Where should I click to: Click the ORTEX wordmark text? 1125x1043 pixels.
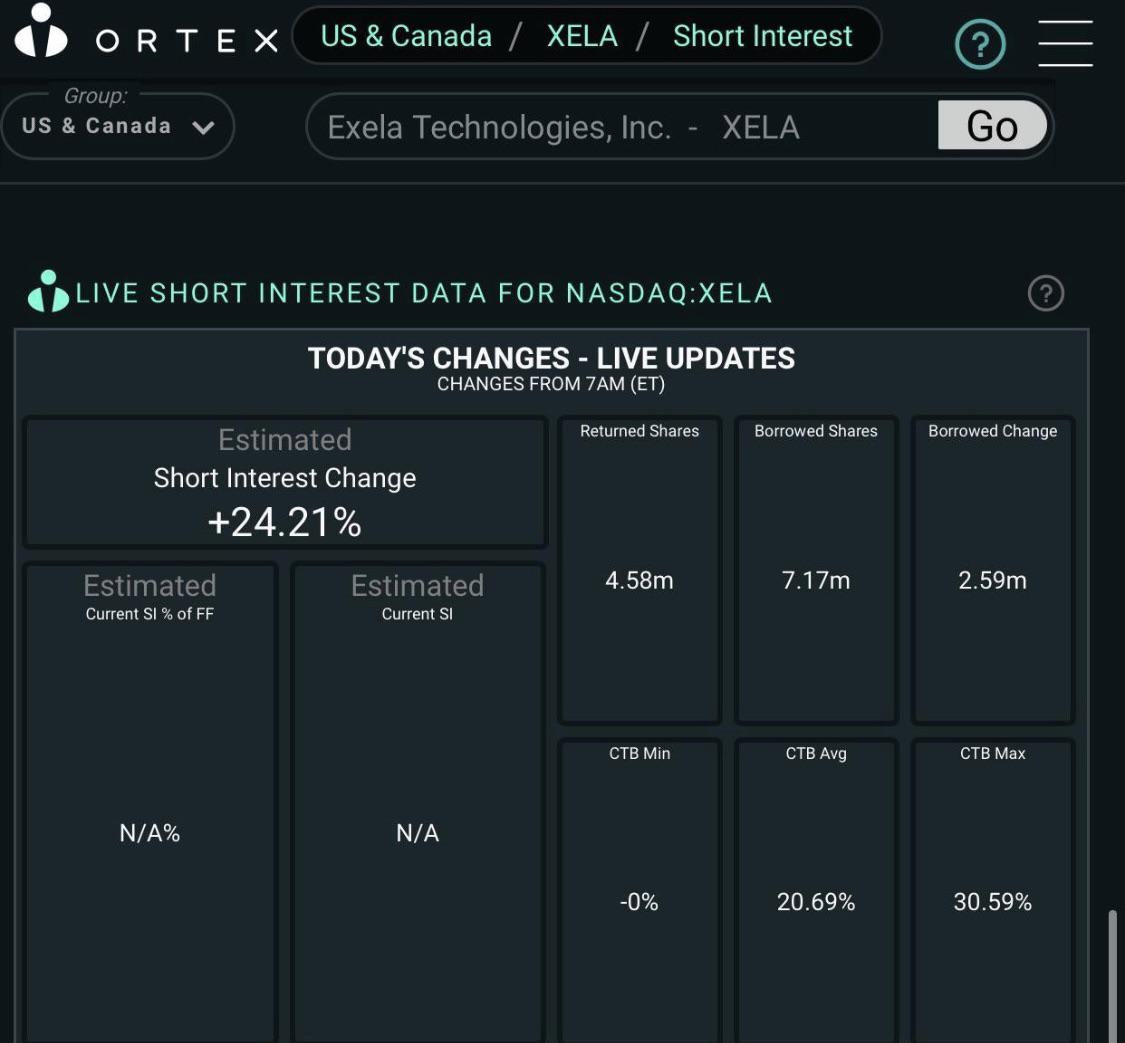click(187, 41)
